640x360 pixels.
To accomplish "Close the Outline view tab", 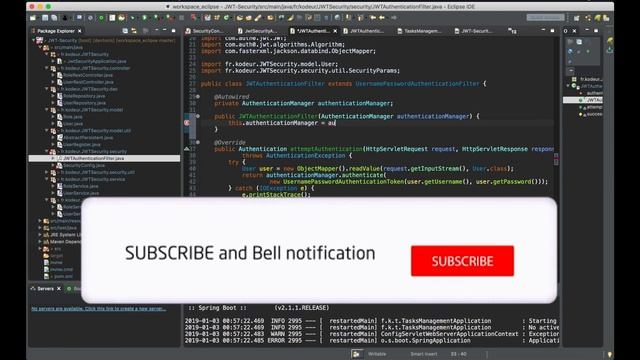I will pyautogui.click(x=574, y=31).
